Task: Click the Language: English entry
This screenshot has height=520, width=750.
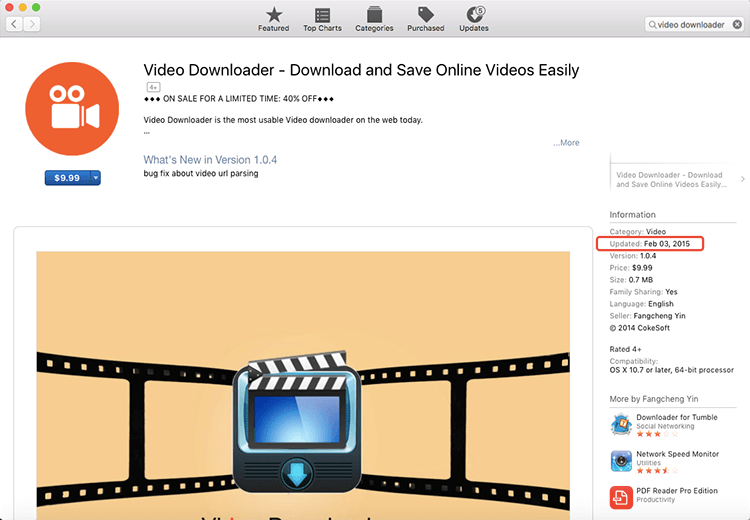Action: click(x=641, y=304)
